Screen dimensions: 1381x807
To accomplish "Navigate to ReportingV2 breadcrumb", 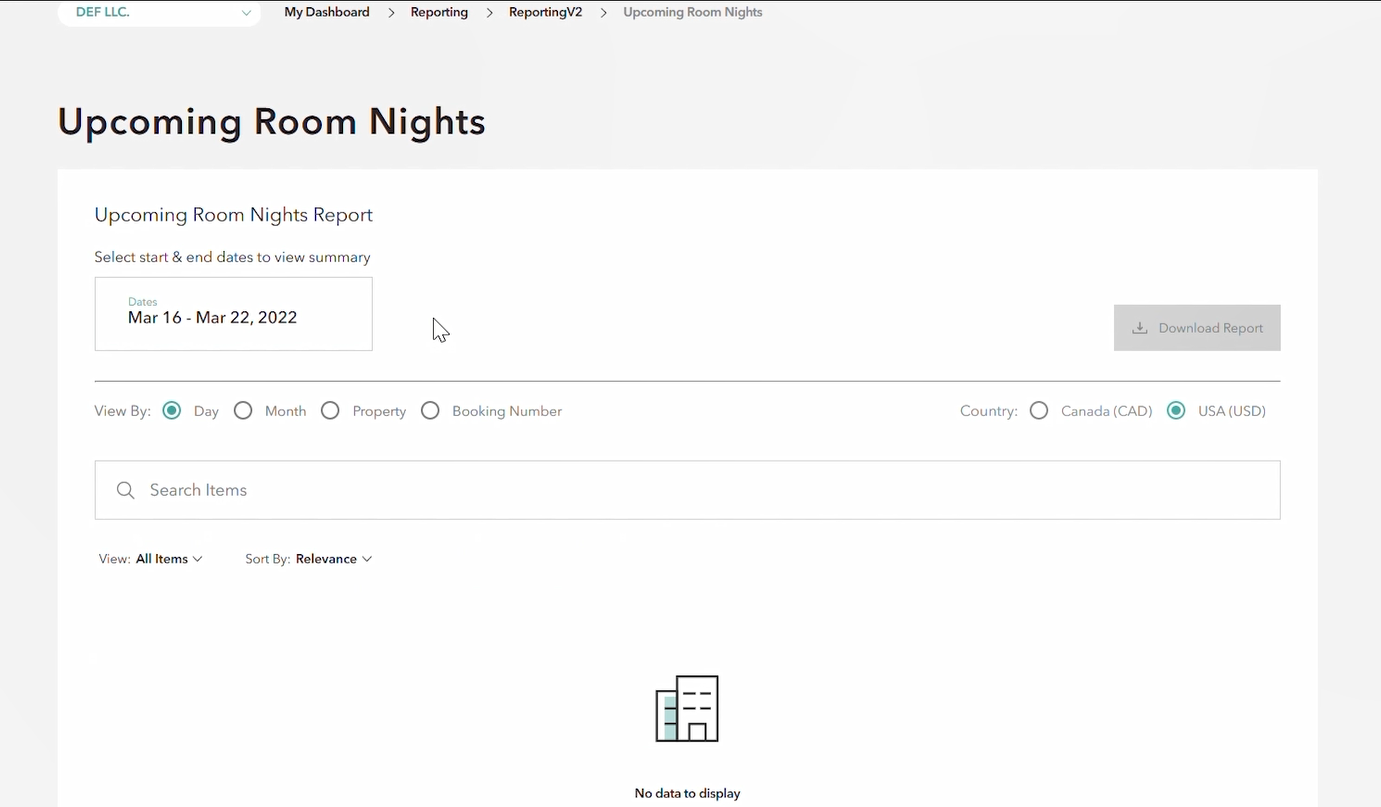I will click(545, 13).
